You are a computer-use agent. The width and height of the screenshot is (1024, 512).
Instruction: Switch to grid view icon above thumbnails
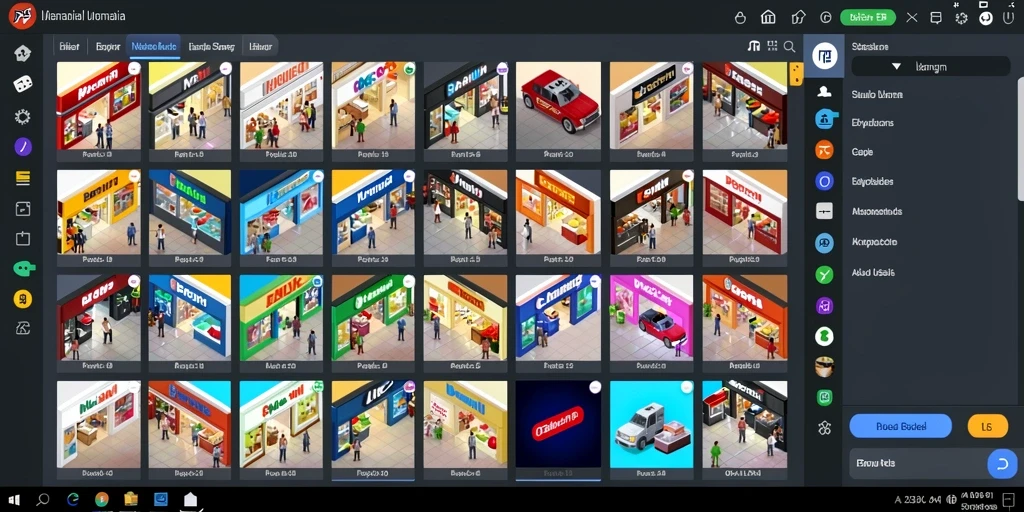tap(772, 46)
